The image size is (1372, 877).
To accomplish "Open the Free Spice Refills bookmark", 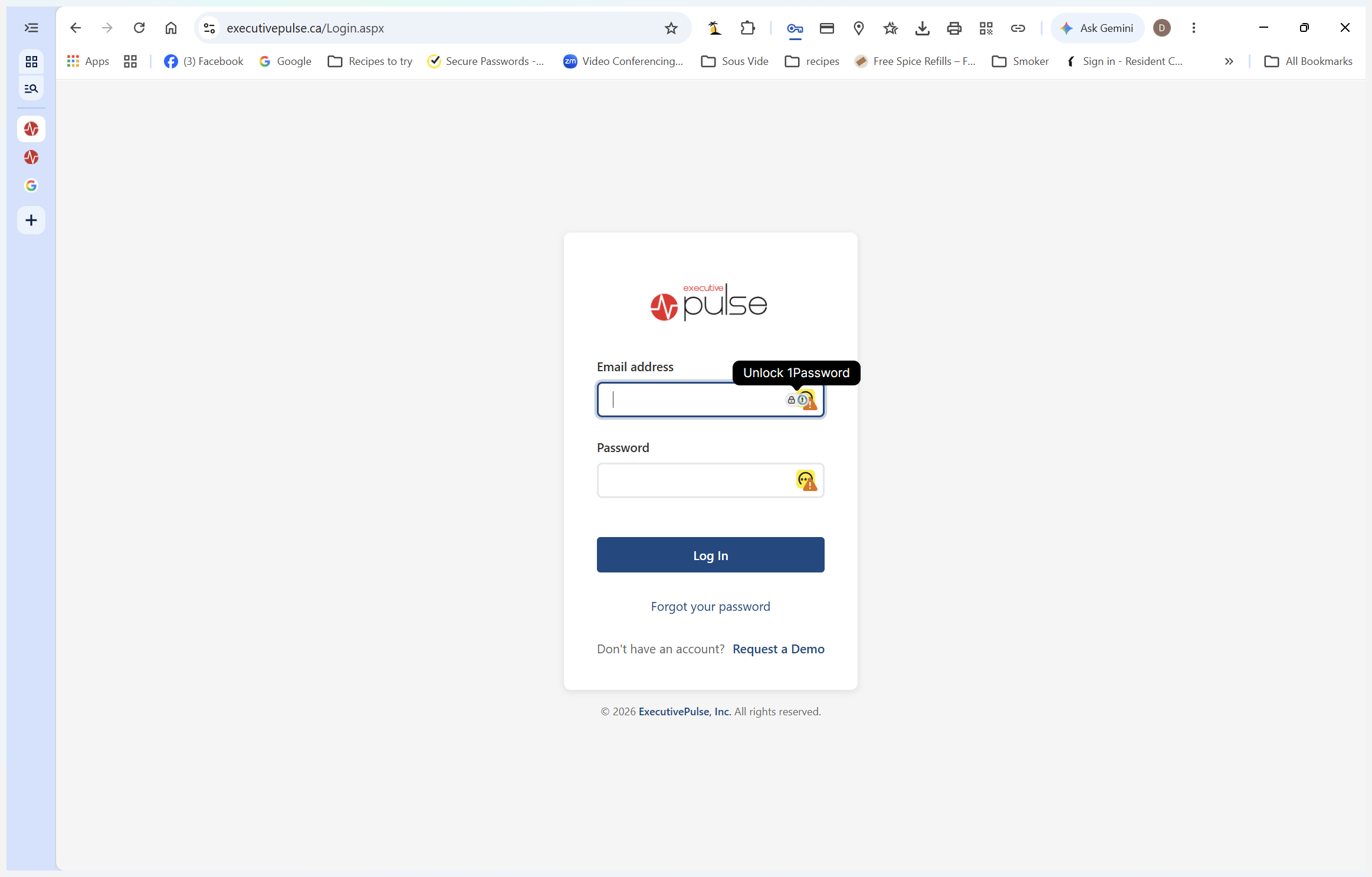I will tap(915, 61).
